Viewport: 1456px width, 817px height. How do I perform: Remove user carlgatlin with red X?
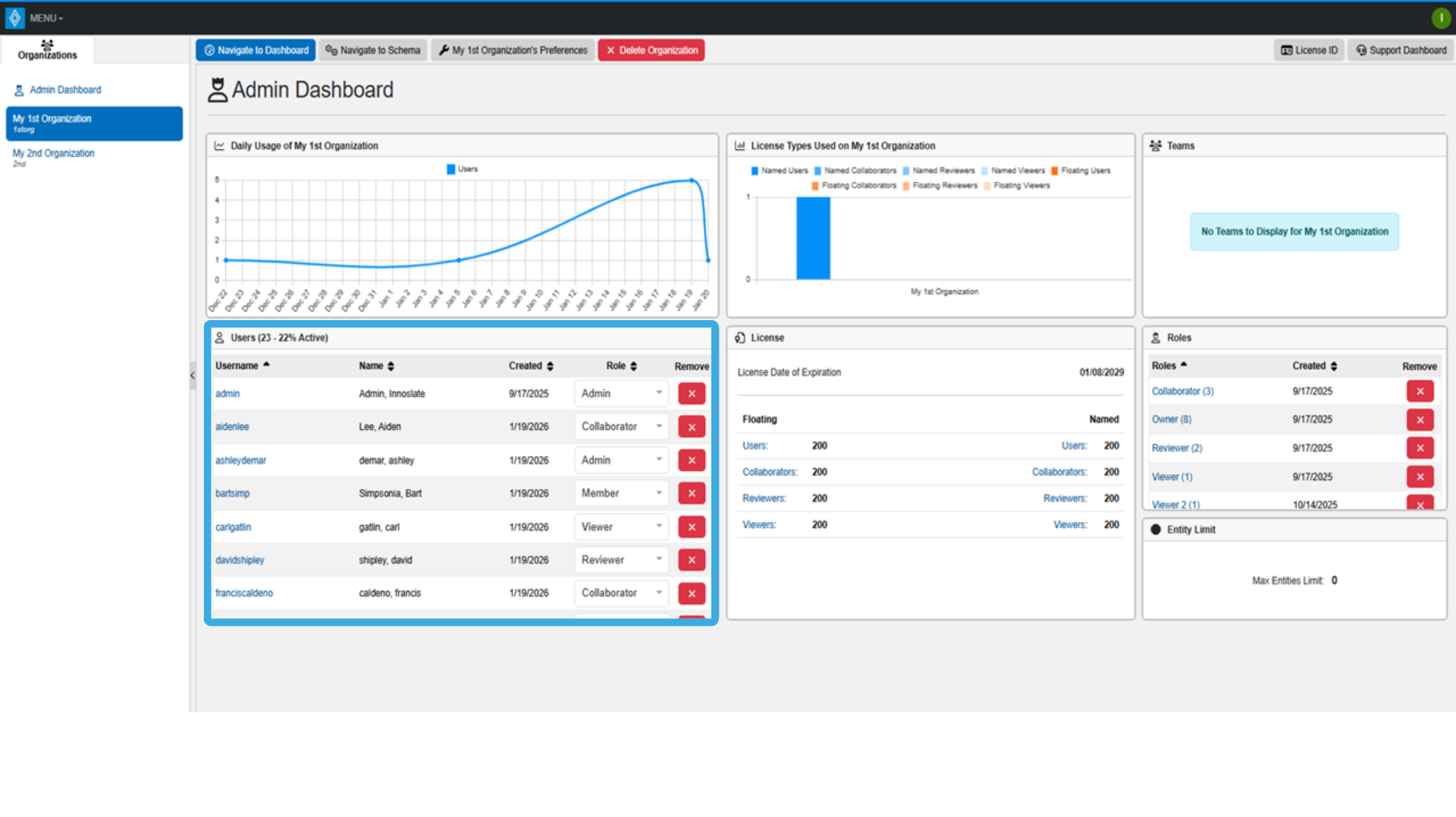pos(692,527)
